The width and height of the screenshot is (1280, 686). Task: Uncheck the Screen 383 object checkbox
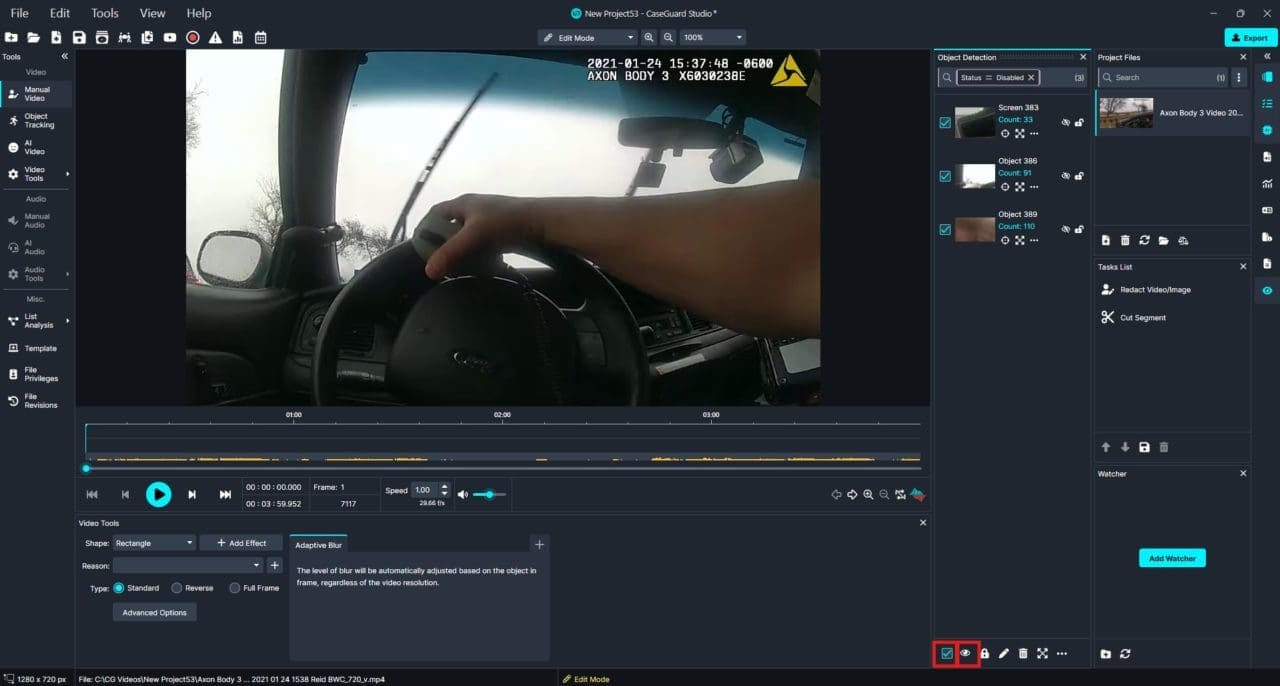pyautogui.click(x=945, y=122)
